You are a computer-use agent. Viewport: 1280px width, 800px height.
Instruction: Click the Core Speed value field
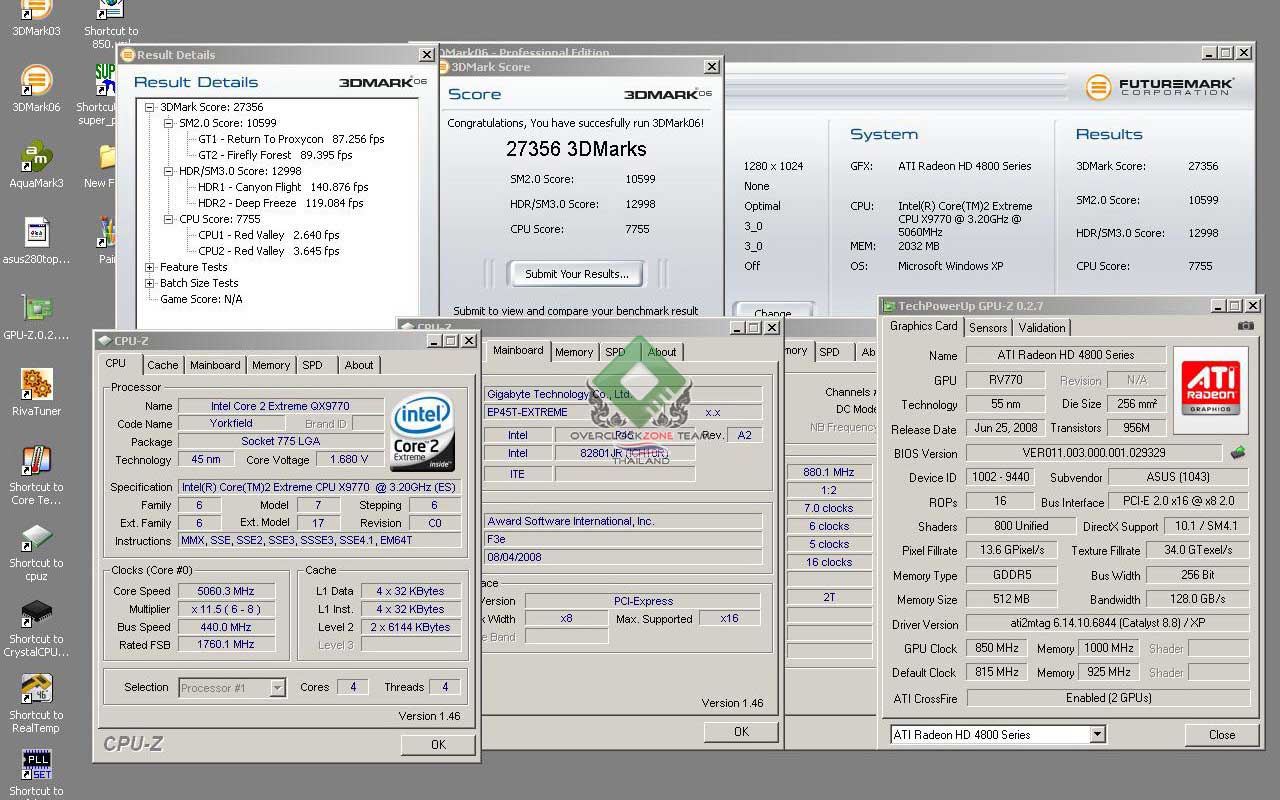click(227, 591)
